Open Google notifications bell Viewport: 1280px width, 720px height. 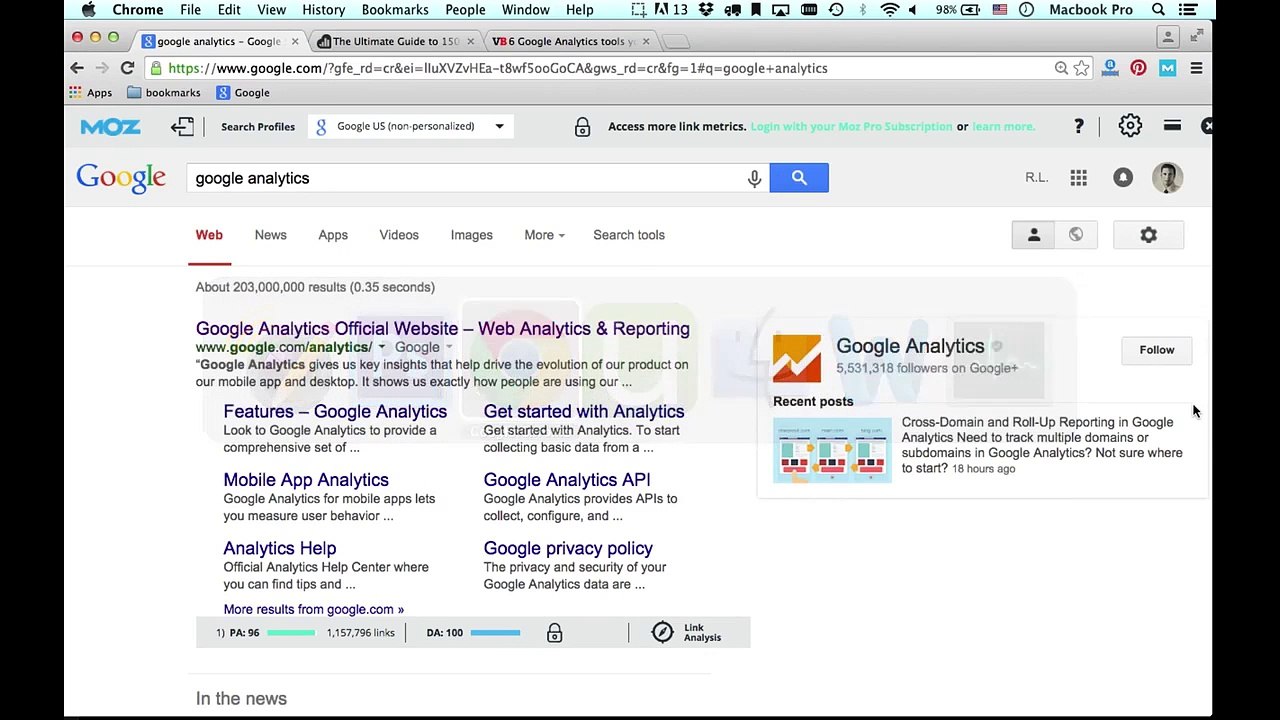(x=1123, y=178)
